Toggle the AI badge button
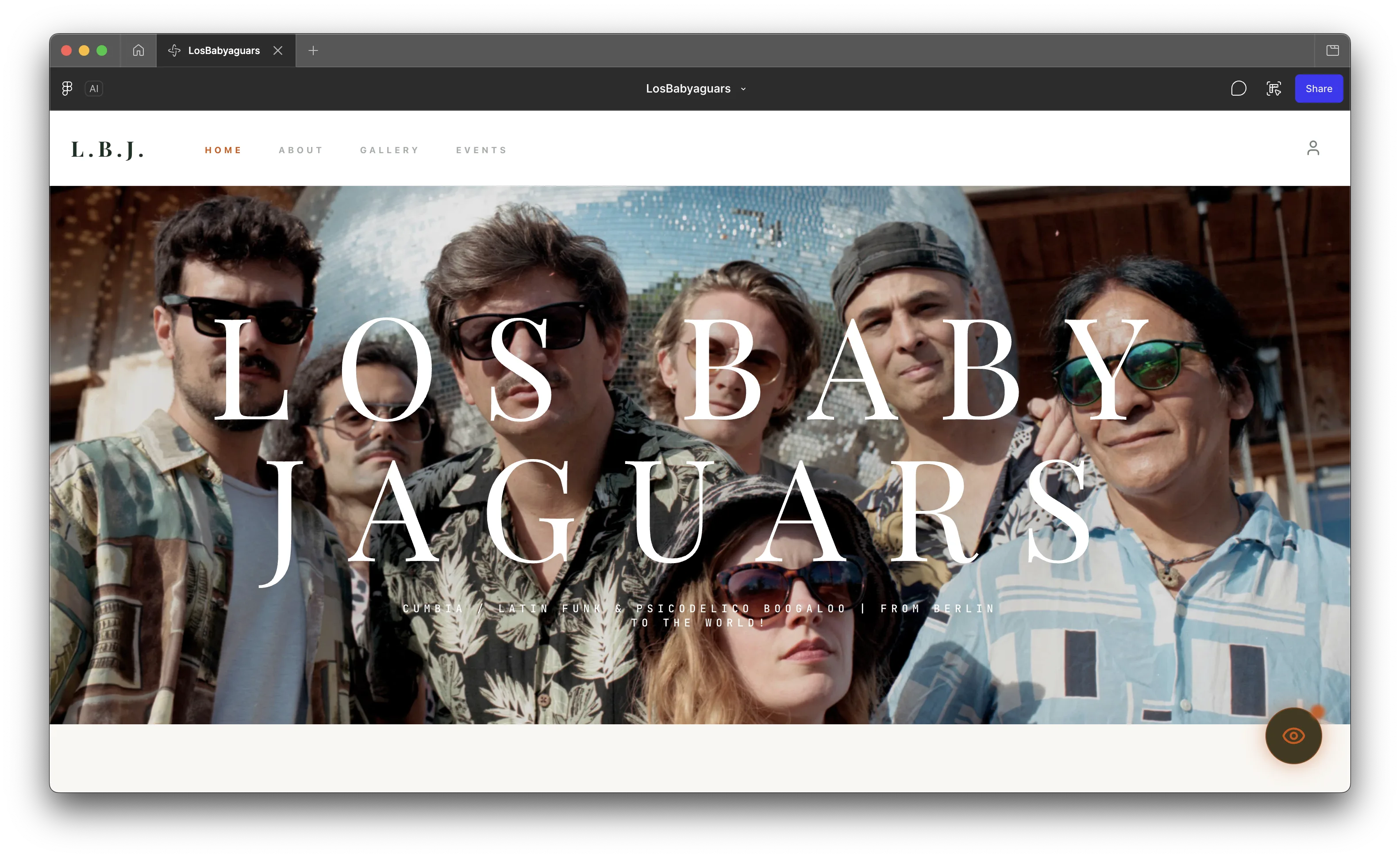1400x858 pixels. [94, 89]
